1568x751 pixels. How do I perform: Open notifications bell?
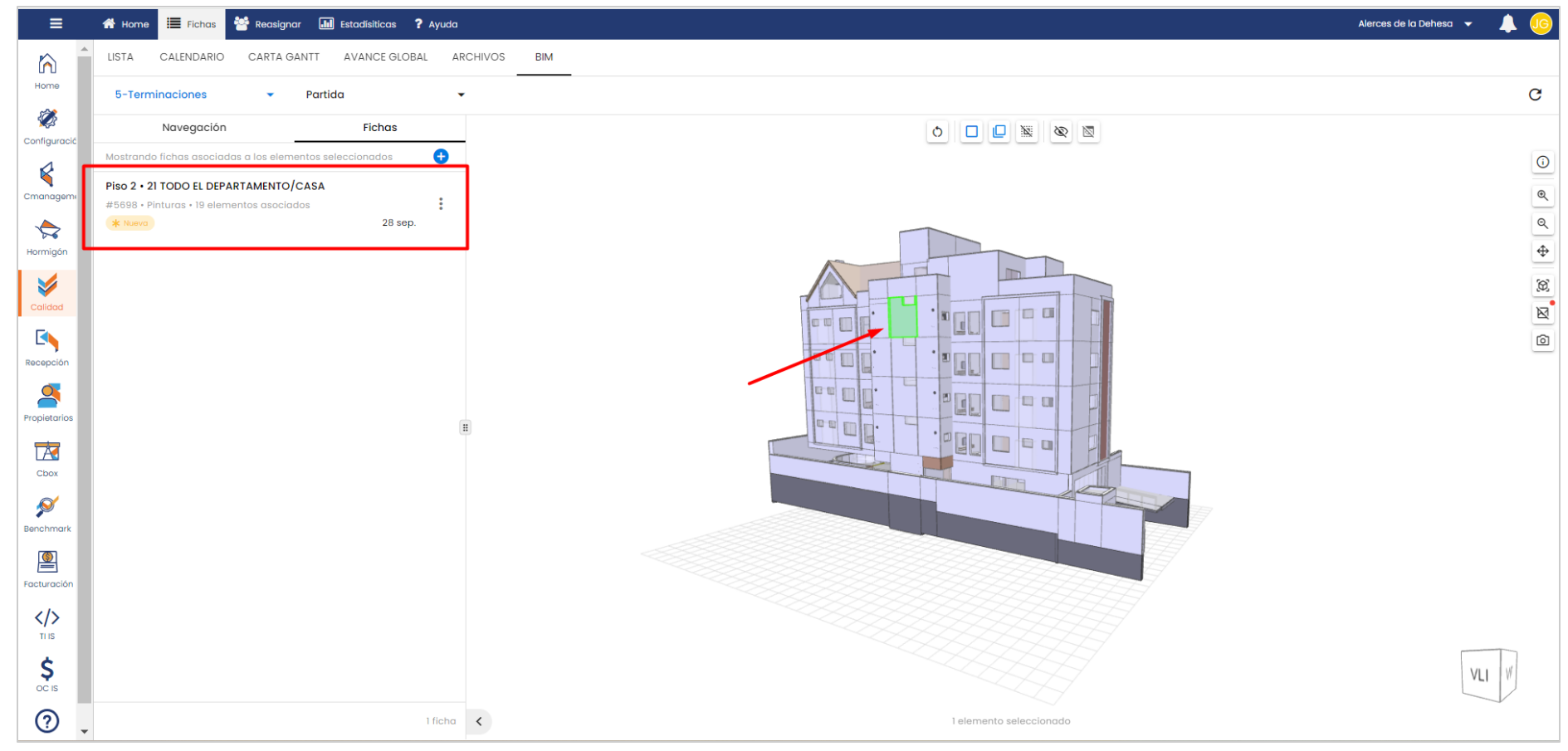click(x=1507, y=24)
